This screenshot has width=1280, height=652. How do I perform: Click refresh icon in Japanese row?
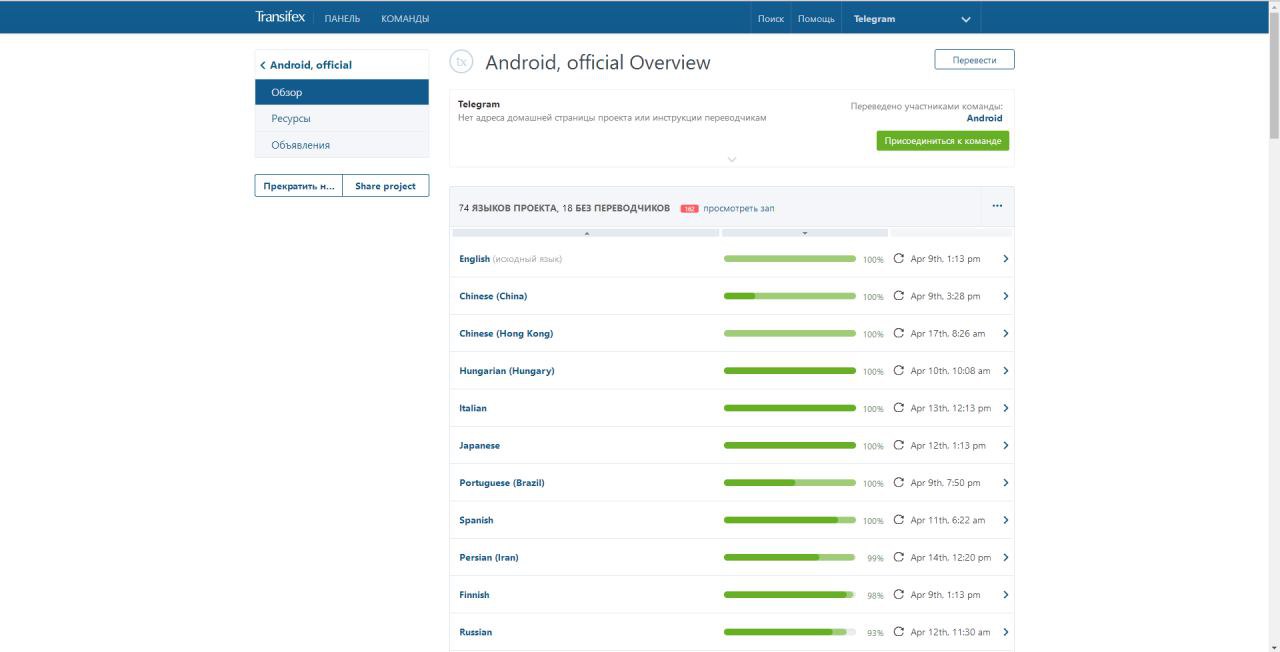[x=898, y=445]
